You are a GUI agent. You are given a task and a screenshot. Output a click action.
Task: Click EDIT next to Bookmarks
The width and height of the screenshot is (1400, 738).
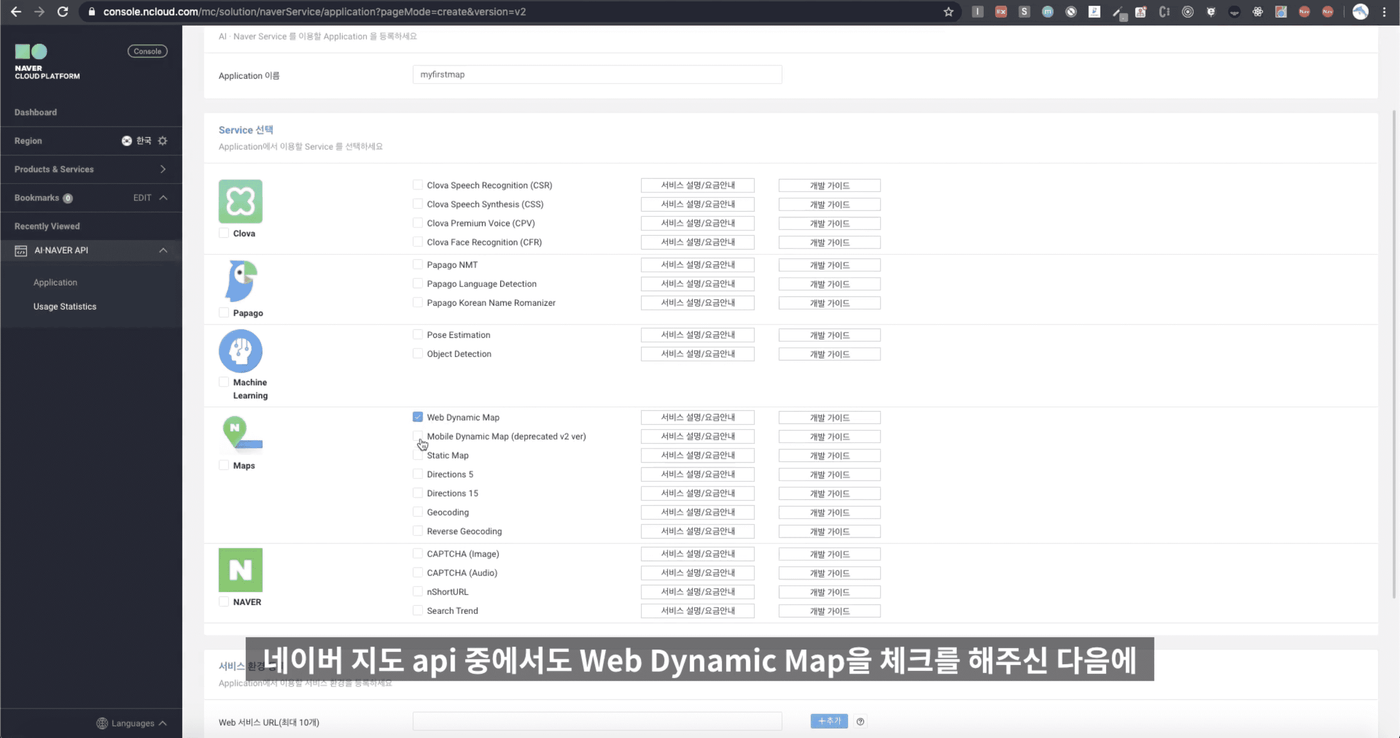tap(142, 198)
